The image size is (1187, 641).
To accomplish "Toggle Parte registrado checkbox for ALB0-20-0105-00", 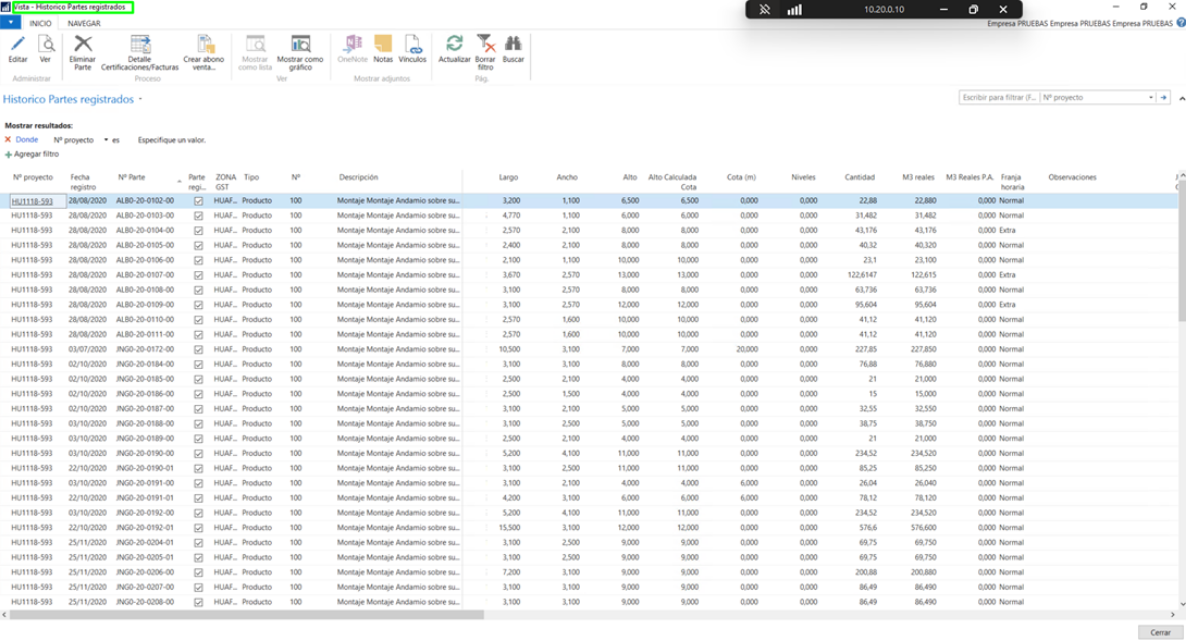I will pos(198,245).
